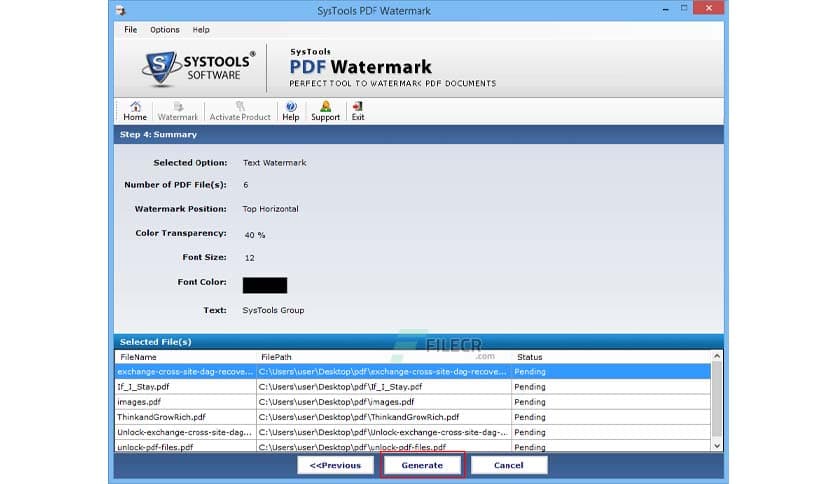Click the Generate button
Screen dimensions: 836x484
(x=422, y=465)
